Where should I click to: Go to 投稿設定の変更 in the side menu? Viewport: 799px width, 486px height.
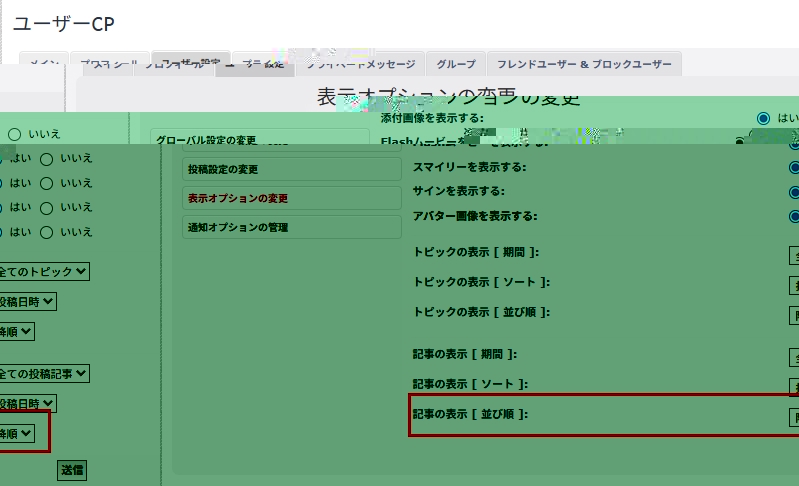pyautogui.click(x=292, y=169)
